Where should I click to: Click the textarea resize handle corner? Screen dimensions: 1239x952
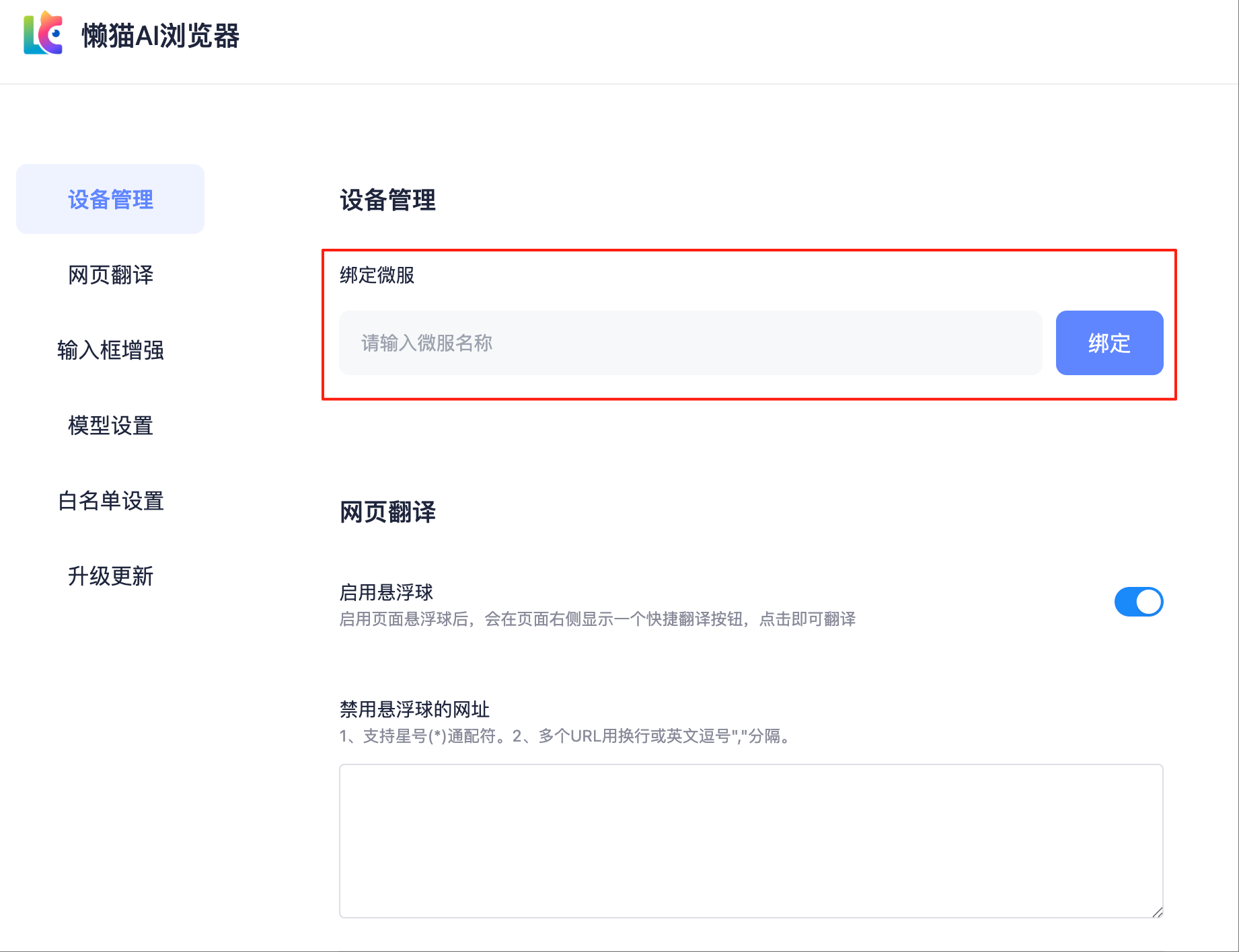coord(1157,912)
